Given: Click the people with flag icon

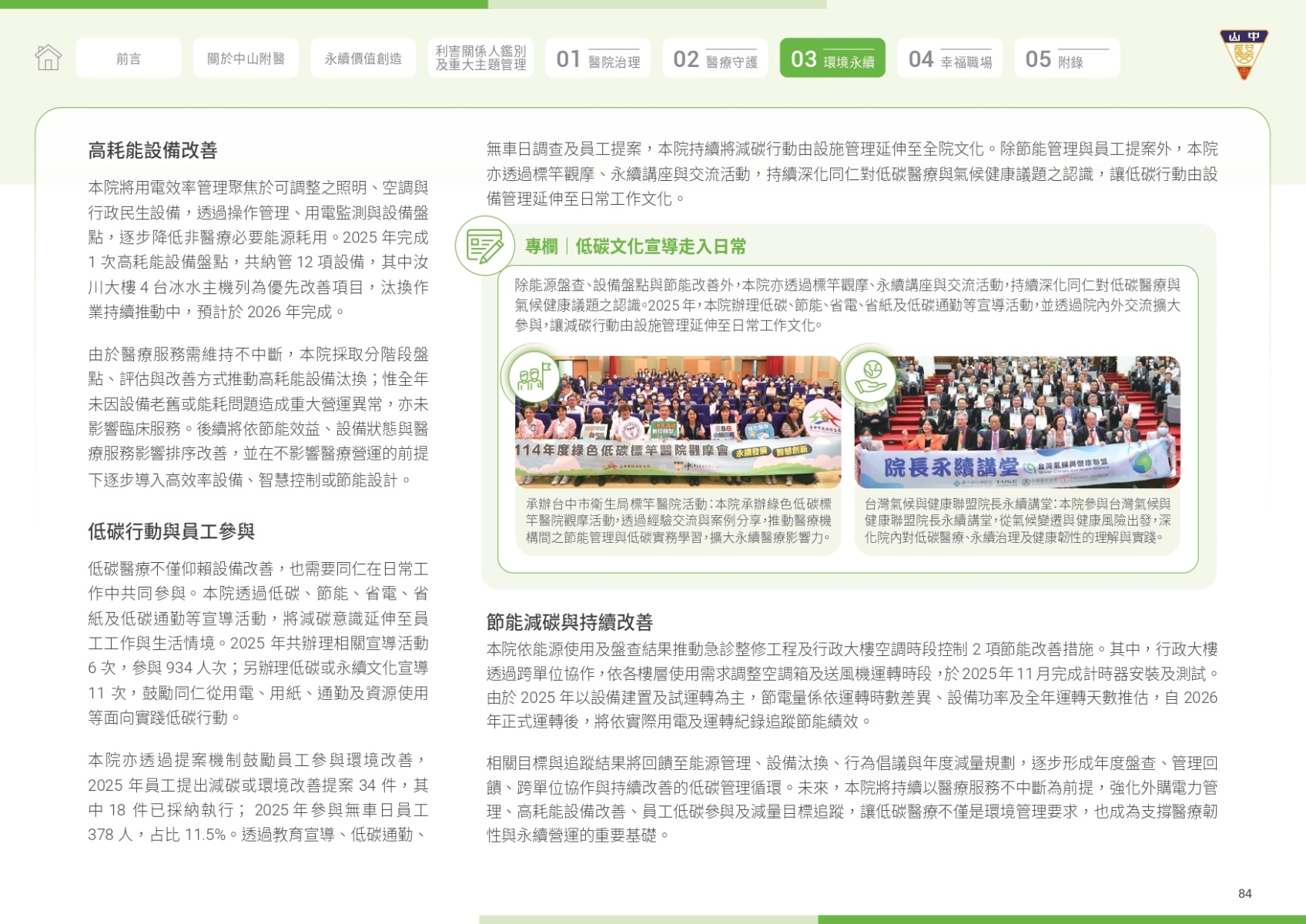Looking at the screenshot, I should 534,377.
